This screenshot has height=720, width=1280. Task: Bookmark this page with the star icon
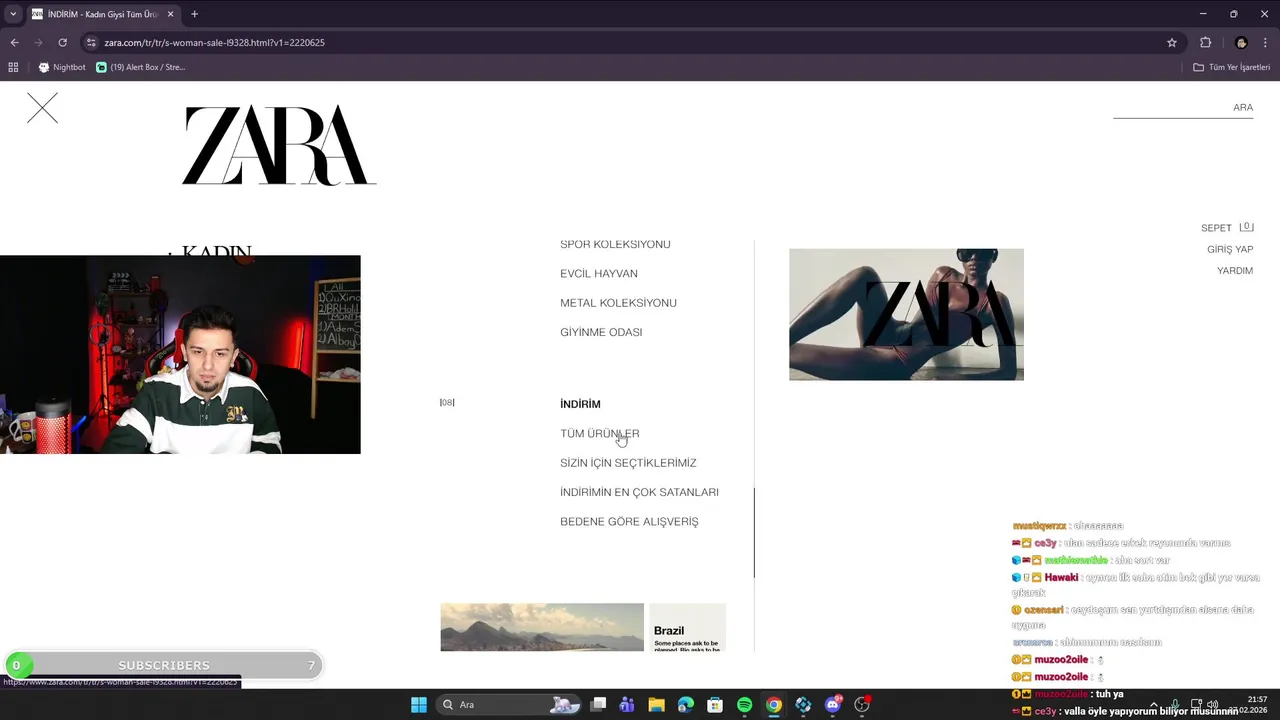pos(1172,43)
